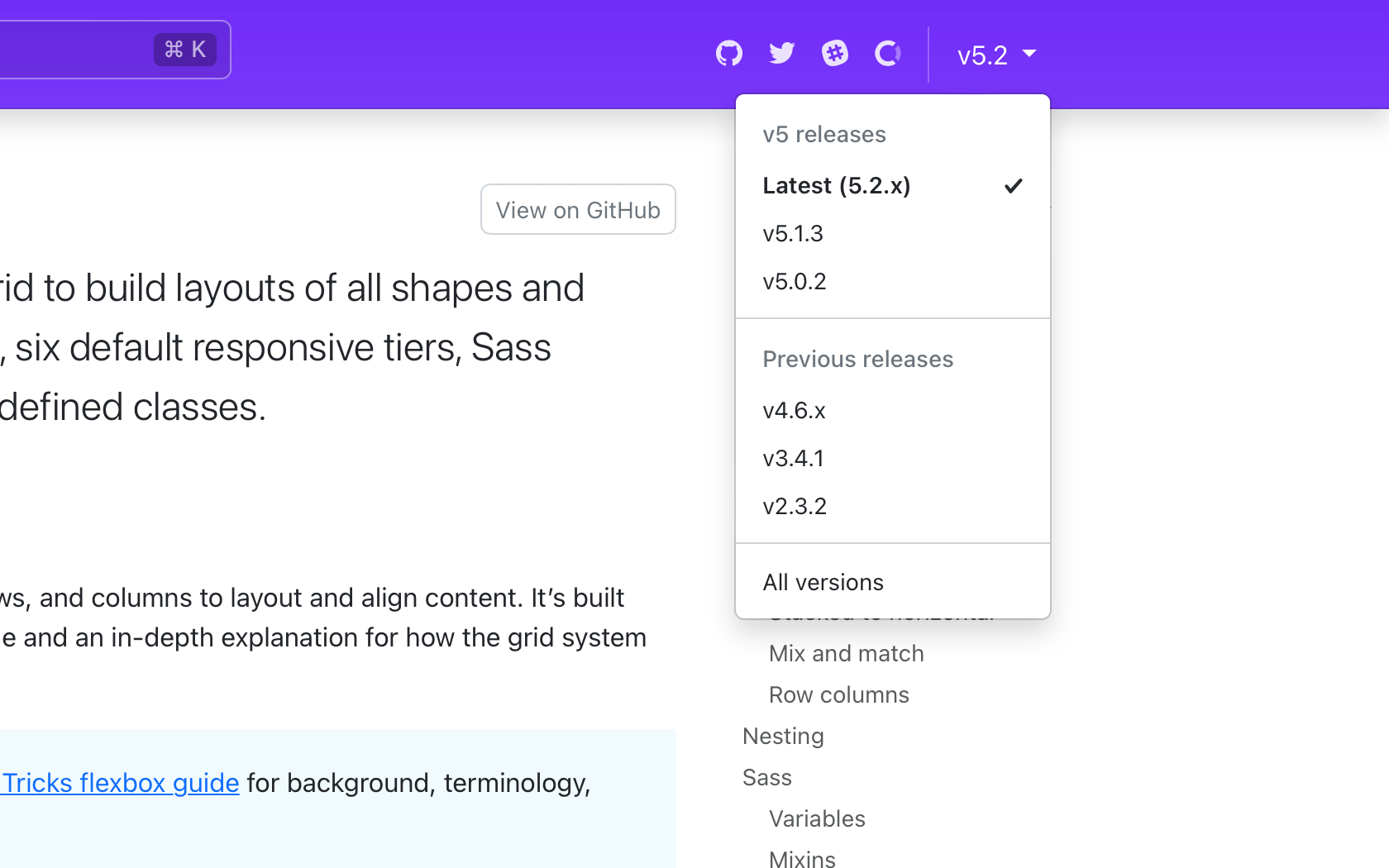Click the Twitter bird icon
The height and width of the screenshot is (868, 1389).
click(x=781, y=54)
